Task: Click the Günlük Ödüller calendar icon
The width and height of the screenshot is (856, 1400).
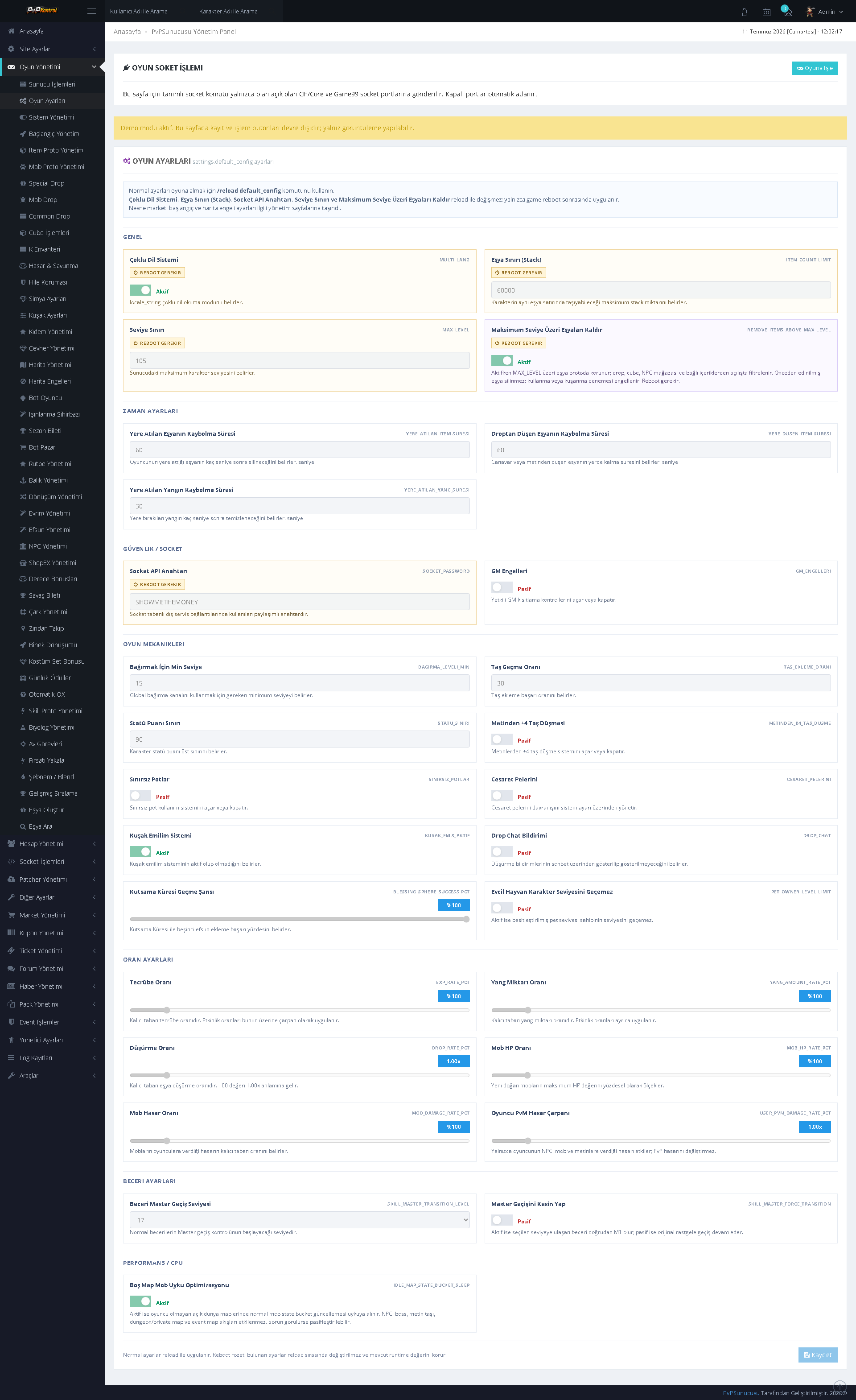Action: [x=23, y=678]
